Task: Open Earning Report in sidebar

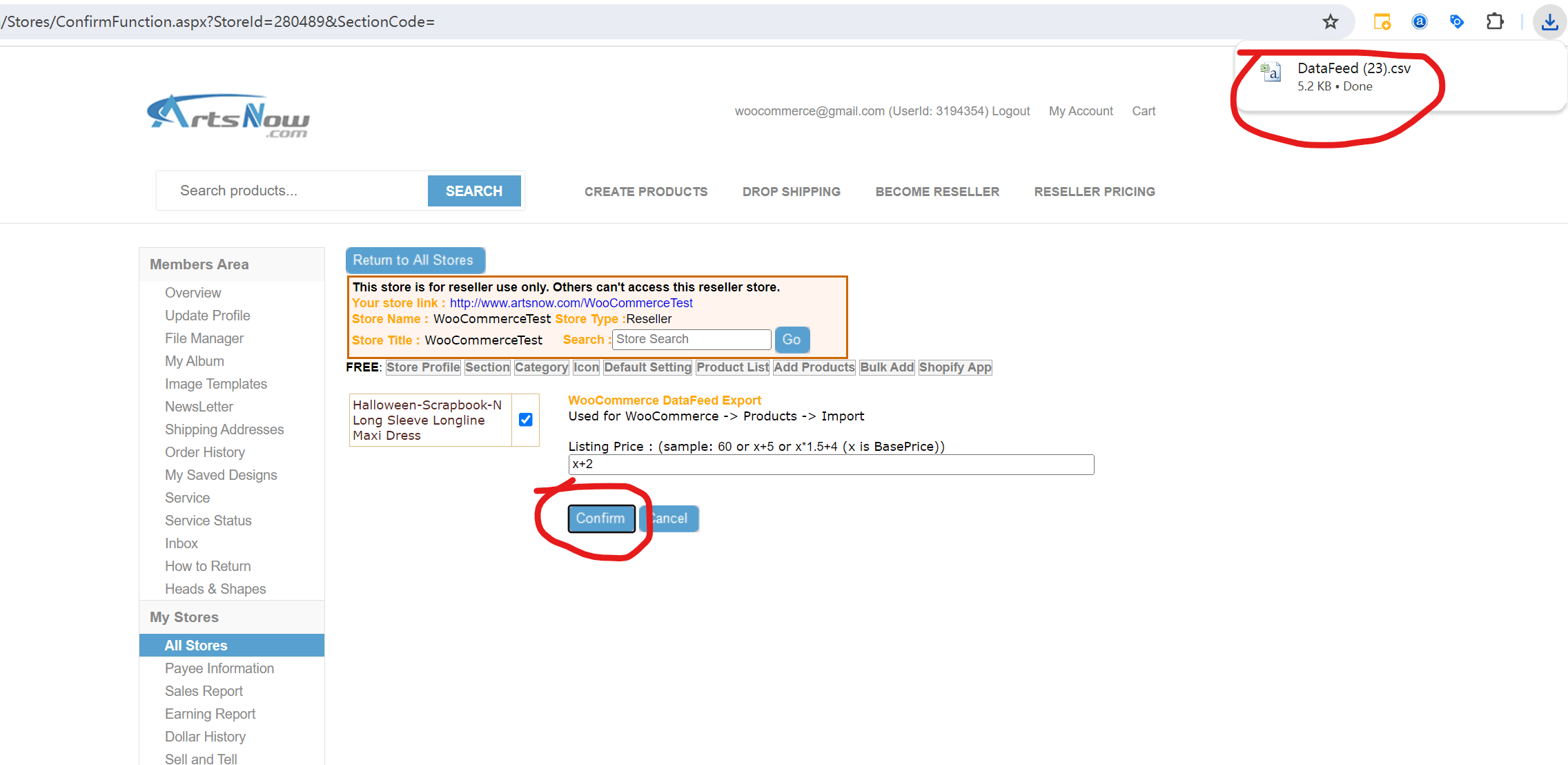Action: coord(210,714)
